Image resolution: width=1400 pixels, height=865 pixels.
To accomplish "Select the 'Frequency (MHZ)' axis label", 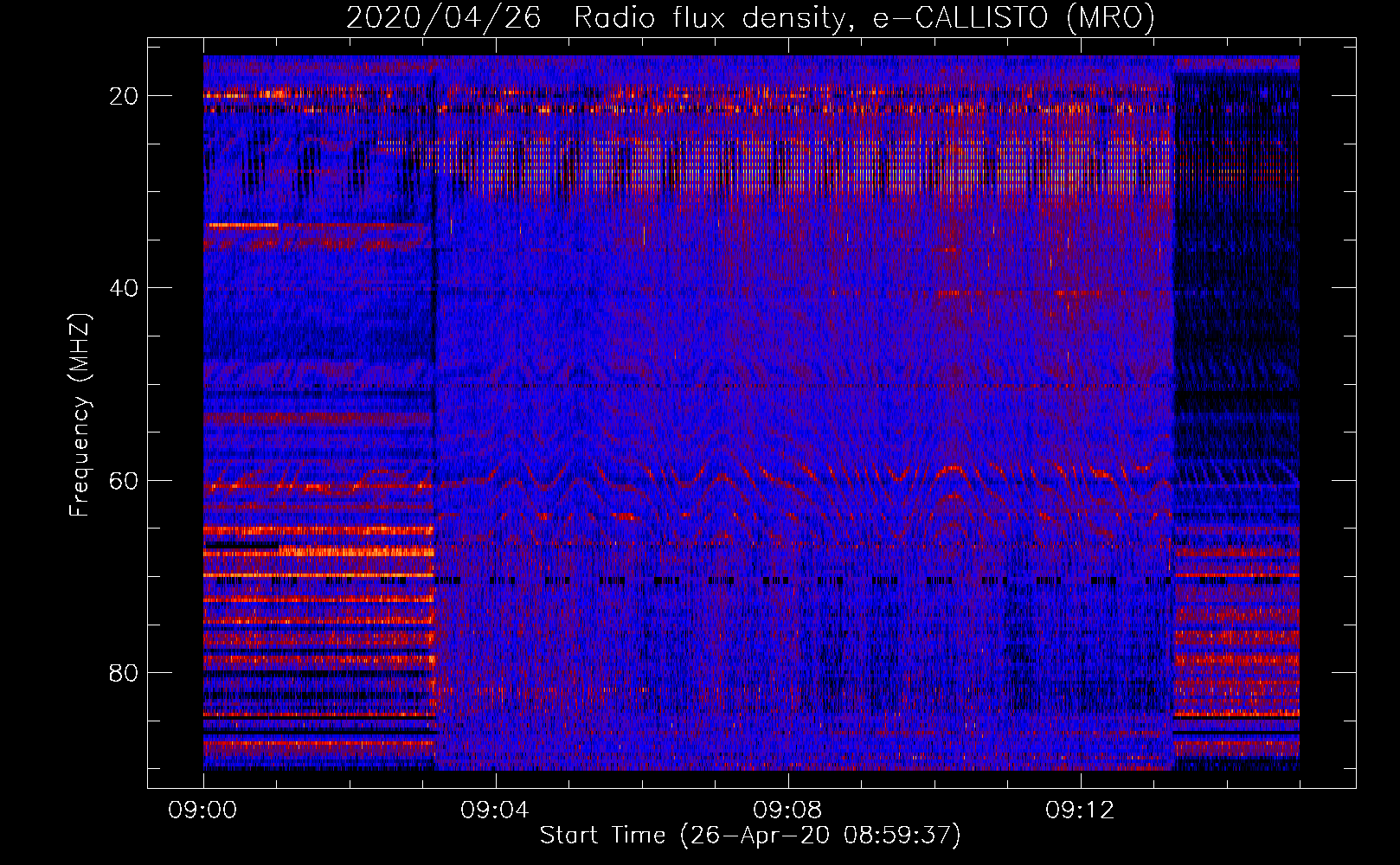I will (x=80, y=415).
